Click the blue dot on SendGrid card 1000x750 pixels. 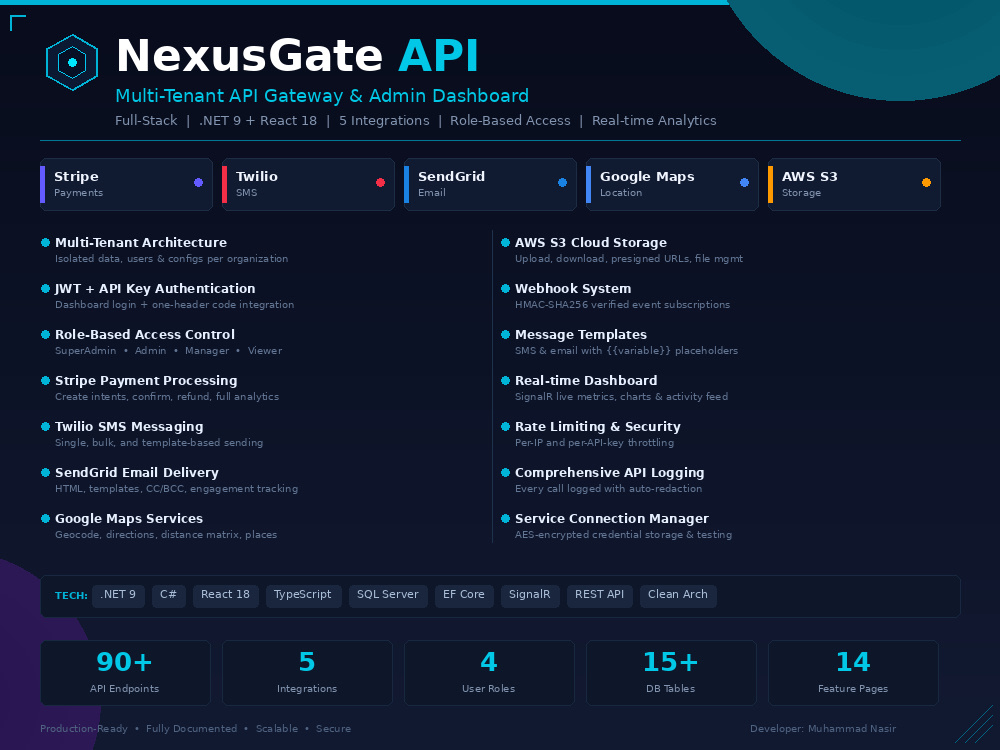562,182
